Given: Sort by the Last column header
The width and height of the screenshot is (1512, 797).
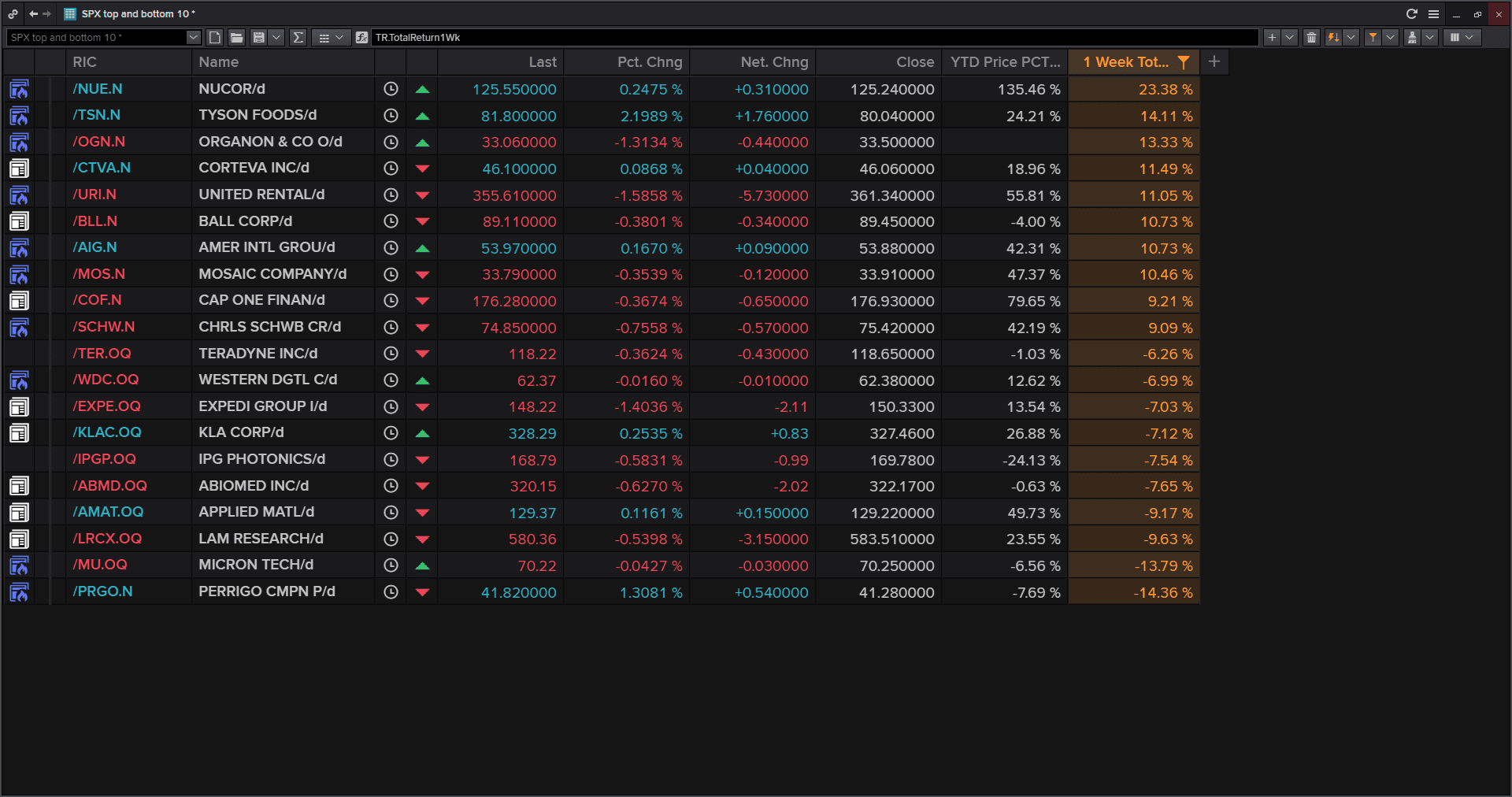Looking at the screenshot, I should [500, 62].
